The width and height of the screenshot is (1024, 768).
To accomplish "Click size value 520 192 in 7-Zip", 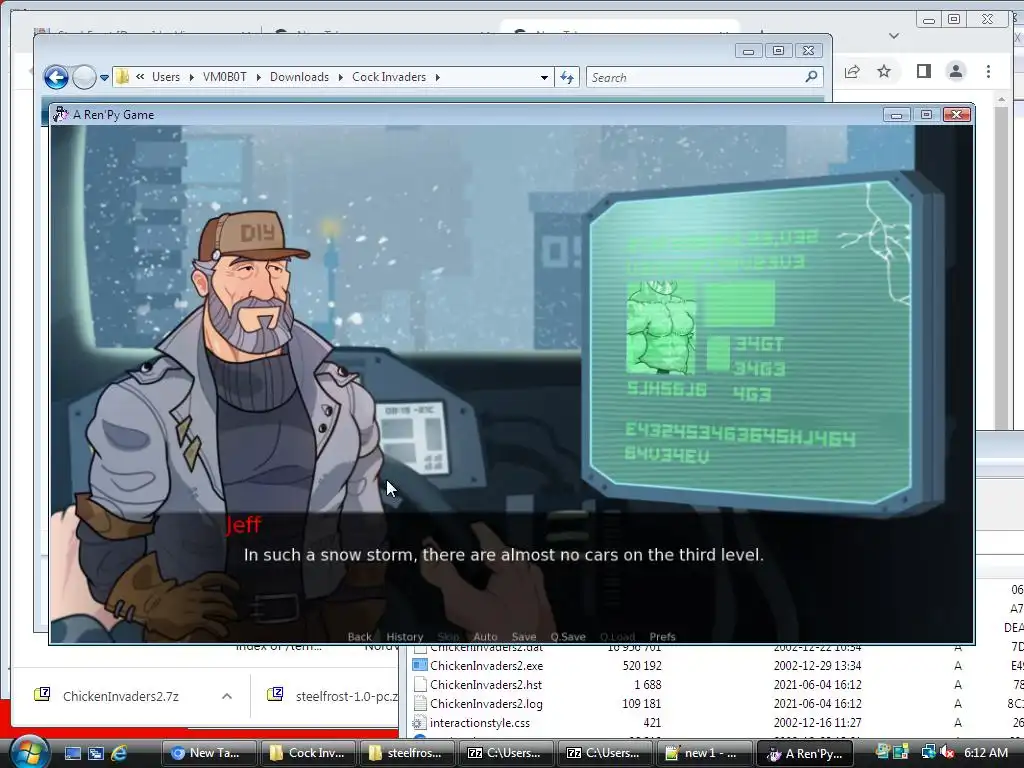I will (x=641, y=665).
